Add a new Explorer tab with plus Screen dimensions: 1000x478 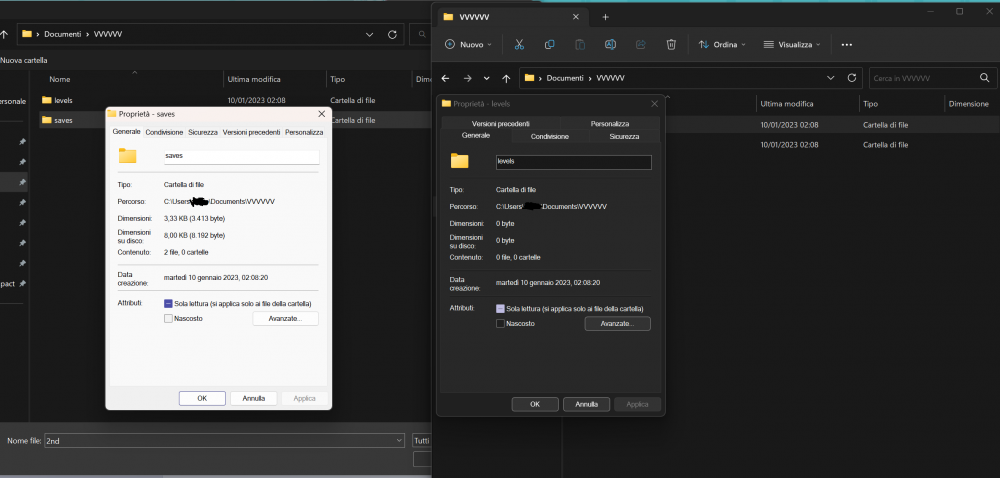tap(605, 16)
